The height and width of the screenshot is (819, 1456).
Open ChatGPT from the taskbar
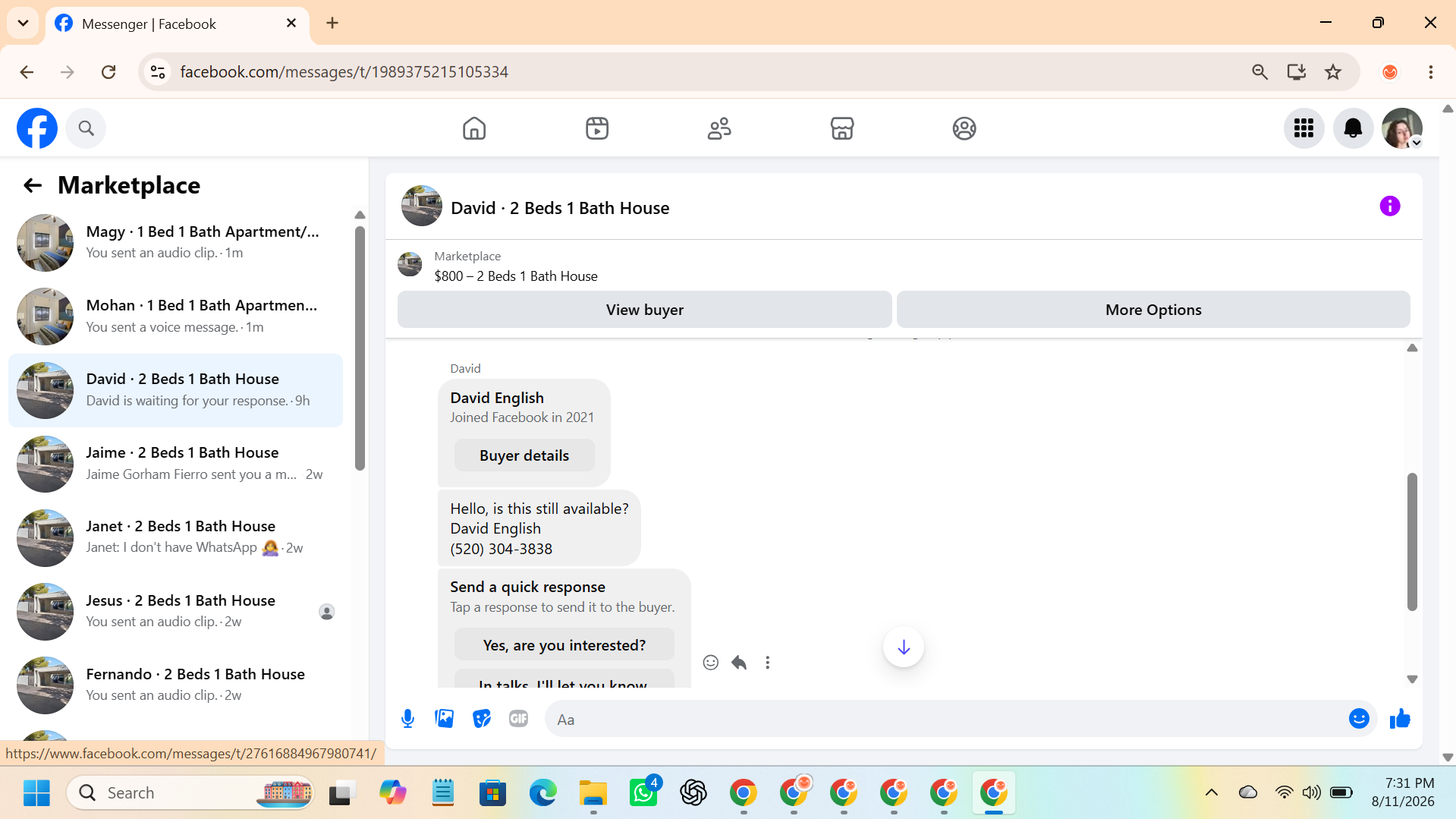coord(693,793)
